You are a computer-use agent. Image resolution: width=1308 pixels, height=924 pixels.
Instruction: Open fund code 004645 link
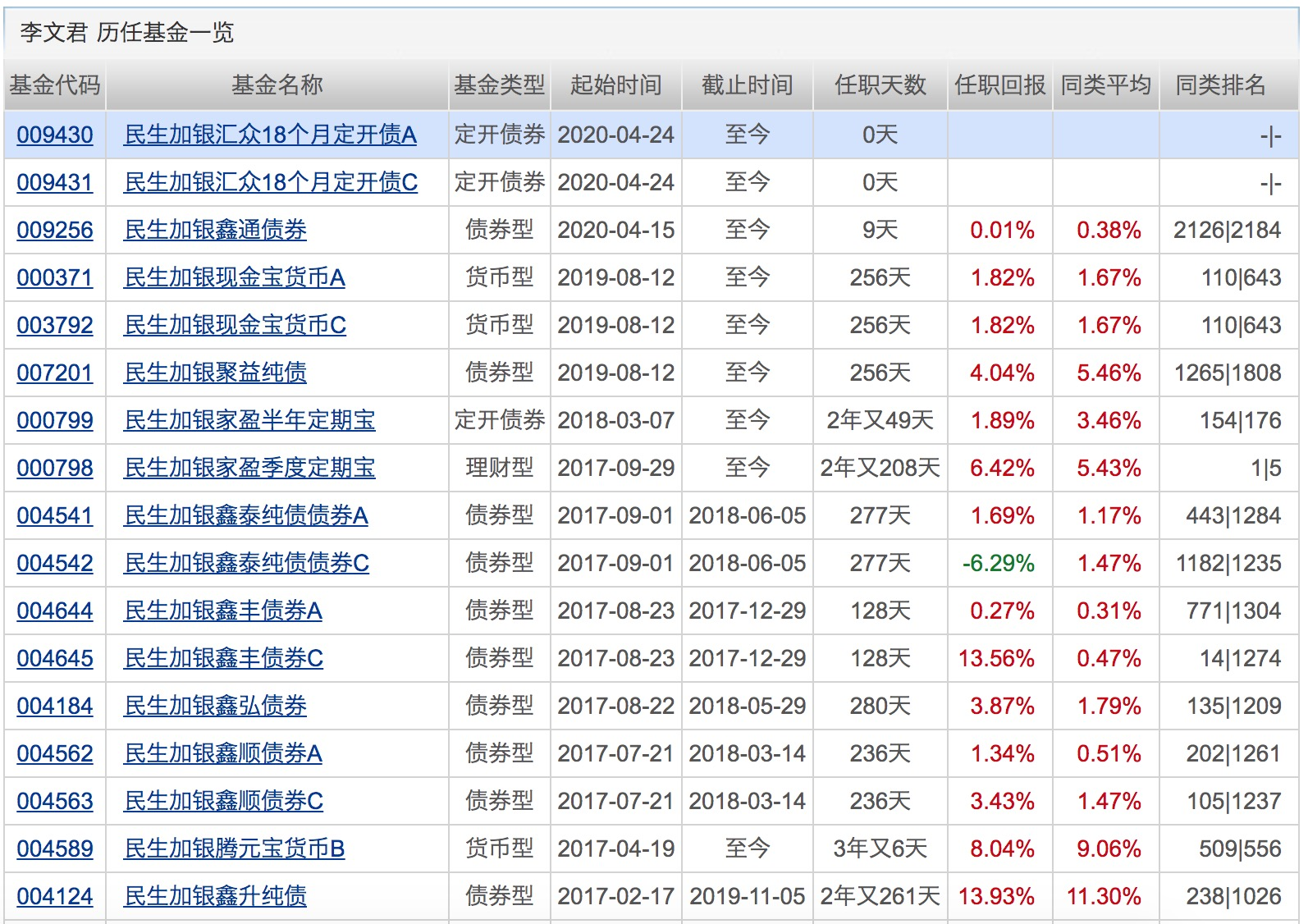click(x=55, y=658)
